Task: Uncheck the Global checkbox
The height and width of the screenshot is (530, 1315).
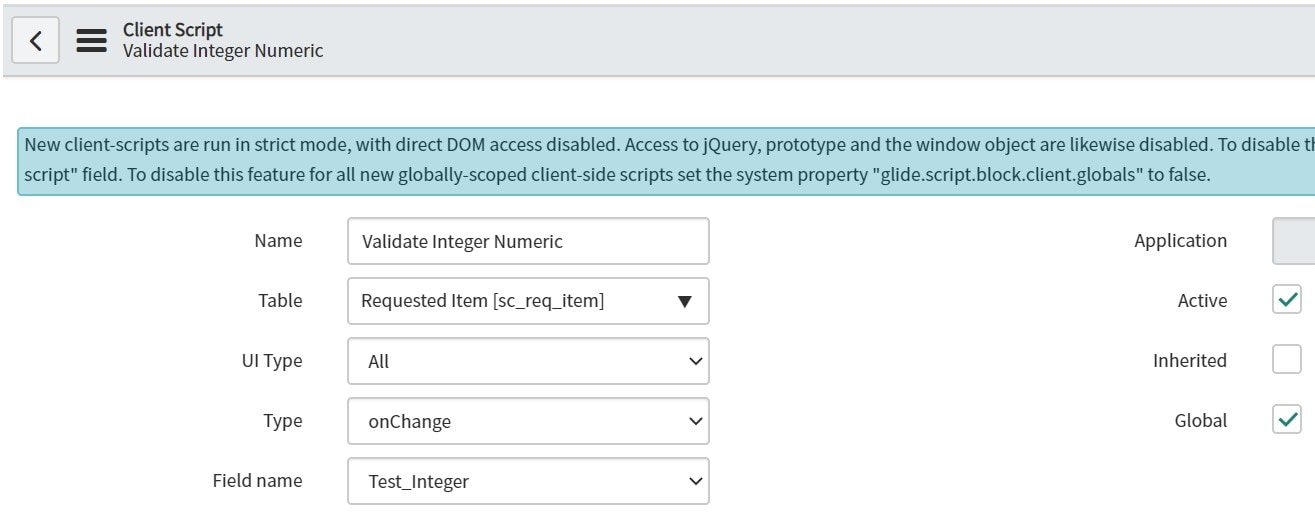Action: [x=1286, y=420]
